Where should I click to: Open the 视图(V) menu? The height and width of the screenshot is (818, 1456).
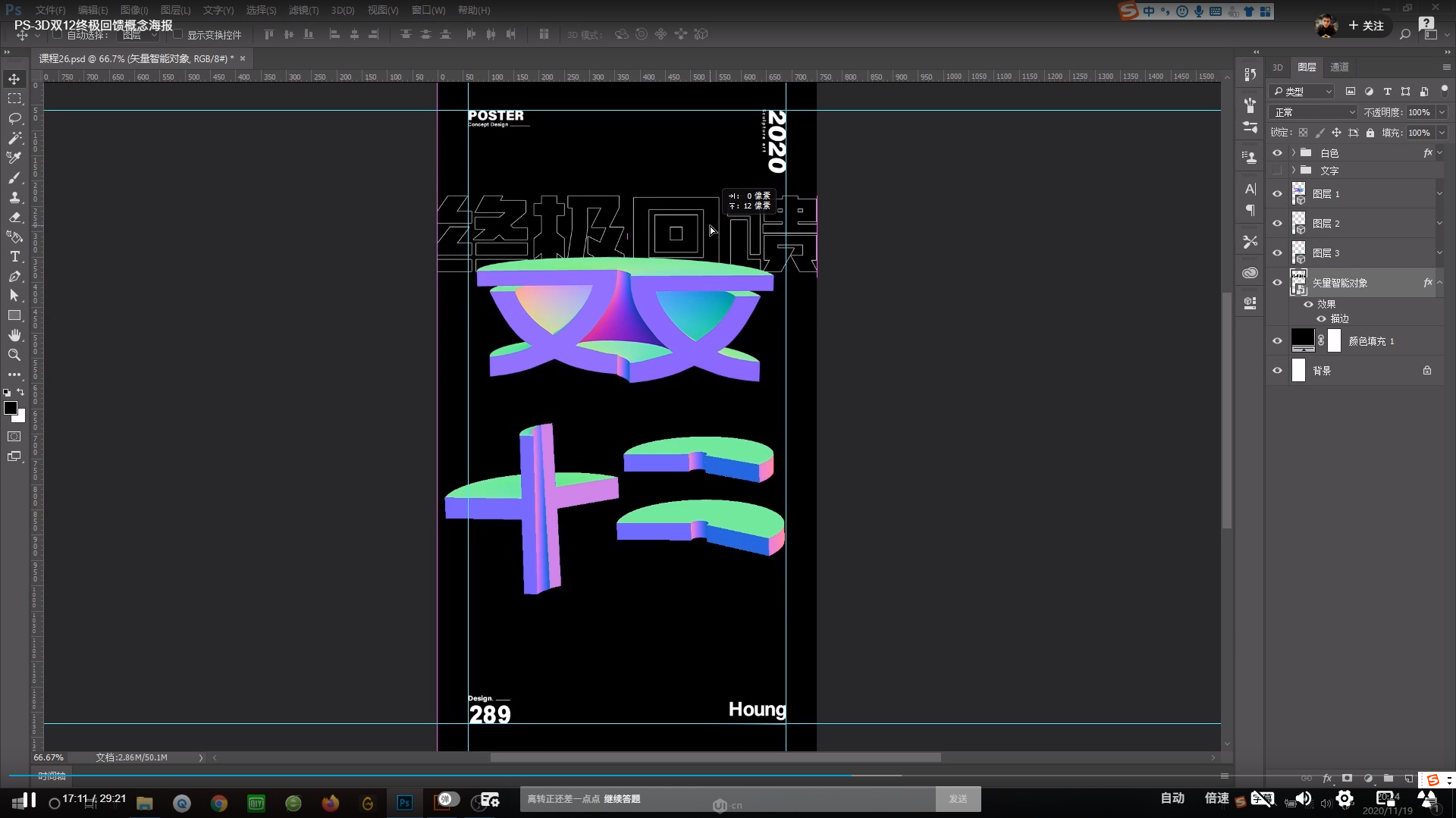pyautogui.click(x=383, y=10)
